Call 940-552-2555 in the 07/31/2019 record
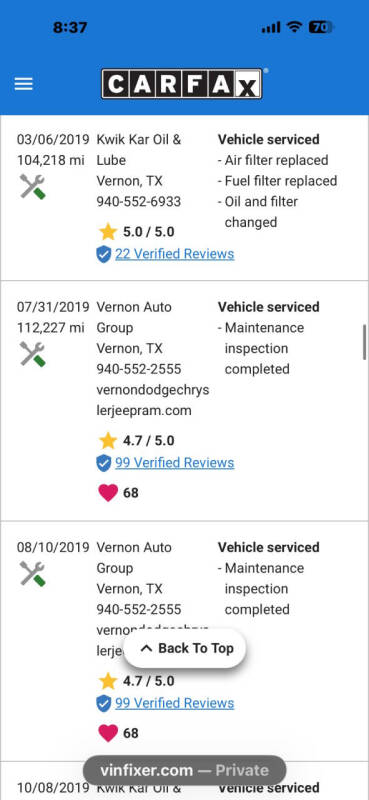The width and height of the screenshot is (369, 800). tap(139, 369)
